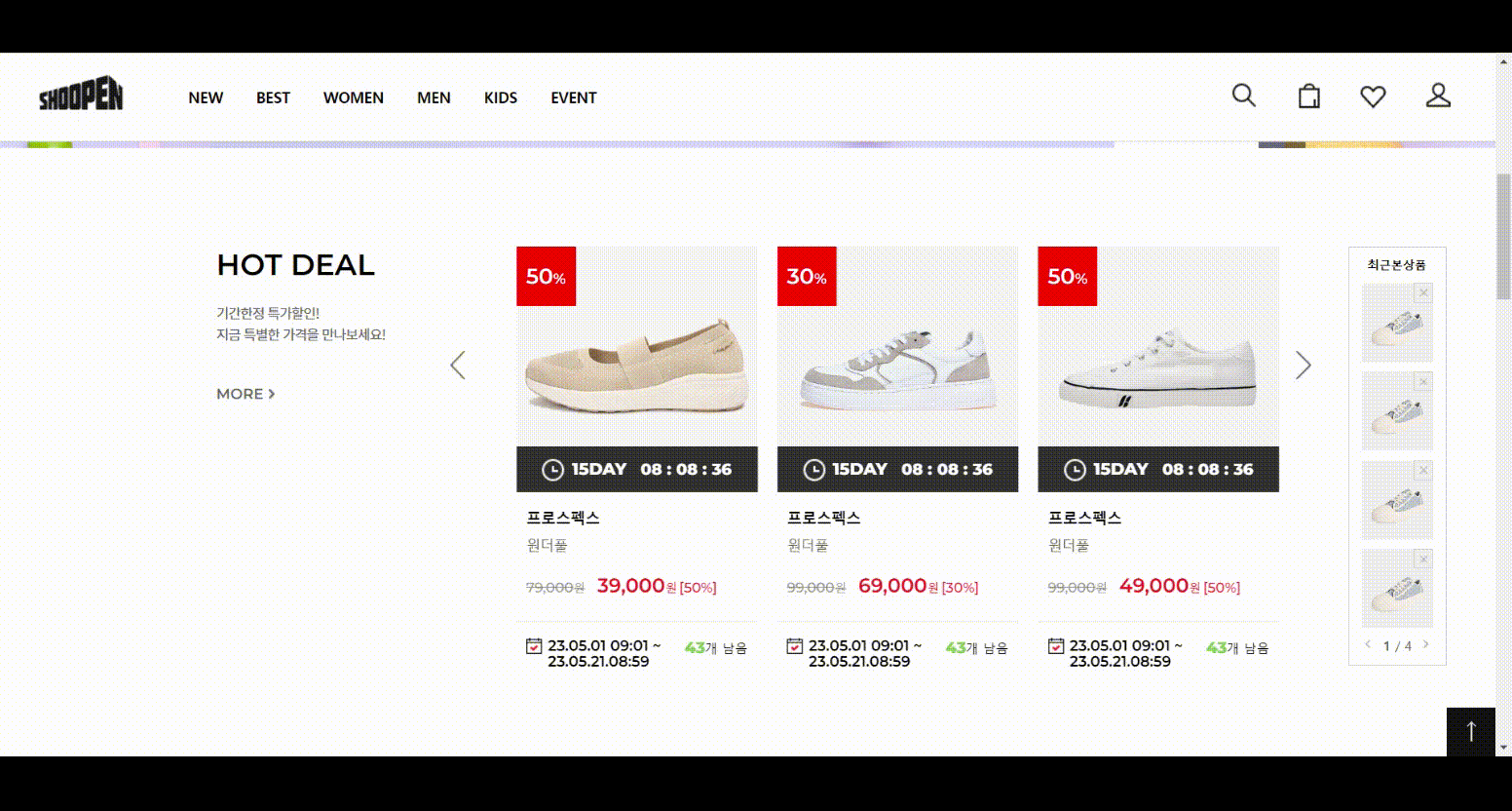The height and width of the screenshot is (811, 1512).
Task: Open the WOMEN menu
Action: pos(354,97)
